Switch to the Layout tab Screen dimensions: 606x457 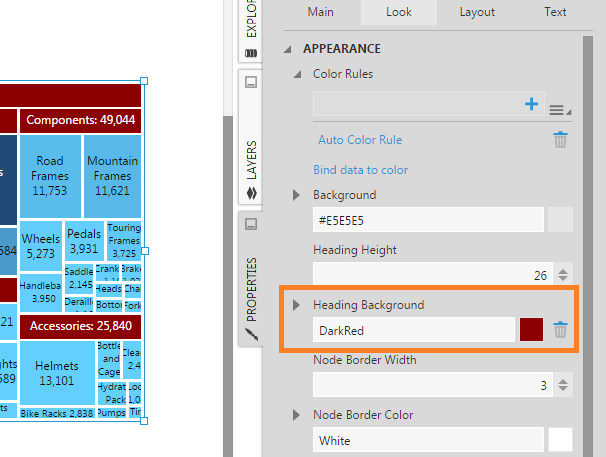click(477, 12)
